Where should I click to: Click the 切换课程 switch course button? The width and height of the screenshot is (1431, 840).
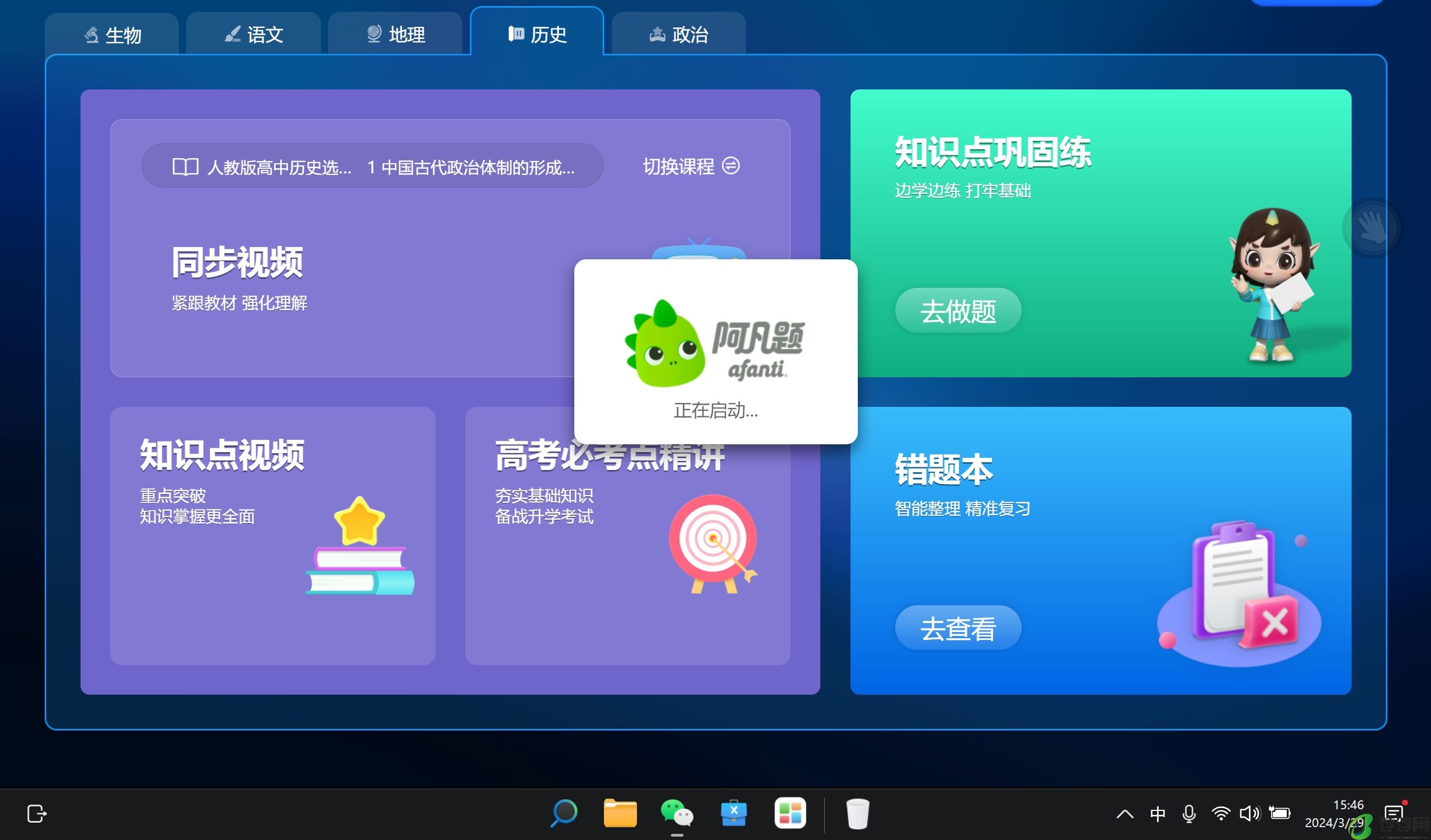pyautogui.click(x=691, y=167)
